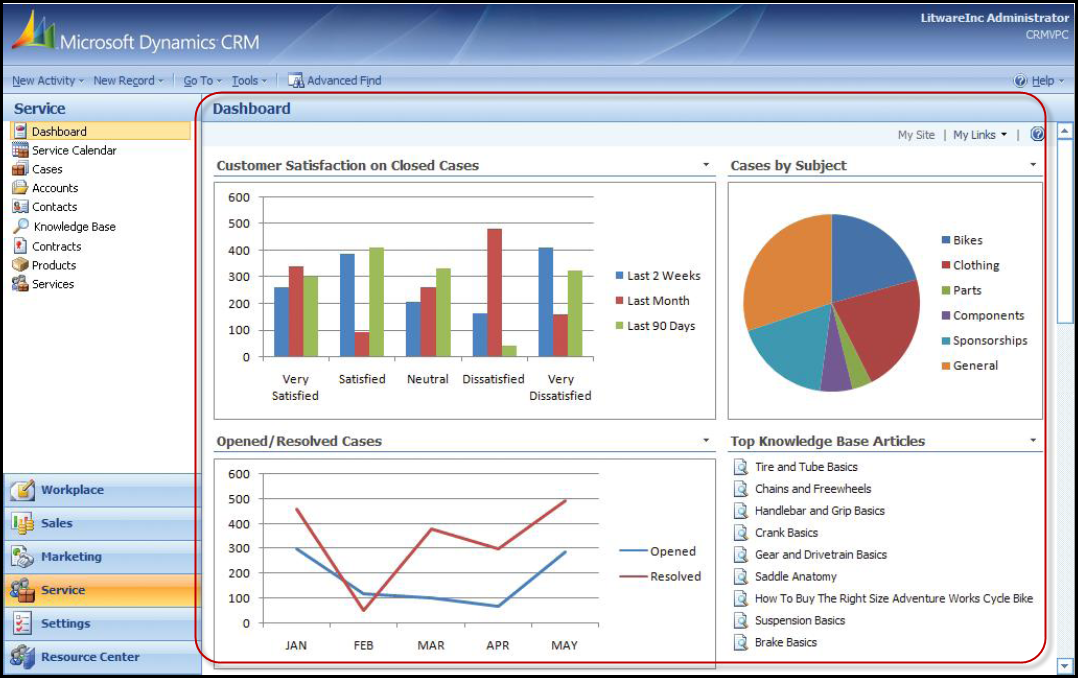
Task: Click the Crank Basics article icon
Action: coord(740,533)
